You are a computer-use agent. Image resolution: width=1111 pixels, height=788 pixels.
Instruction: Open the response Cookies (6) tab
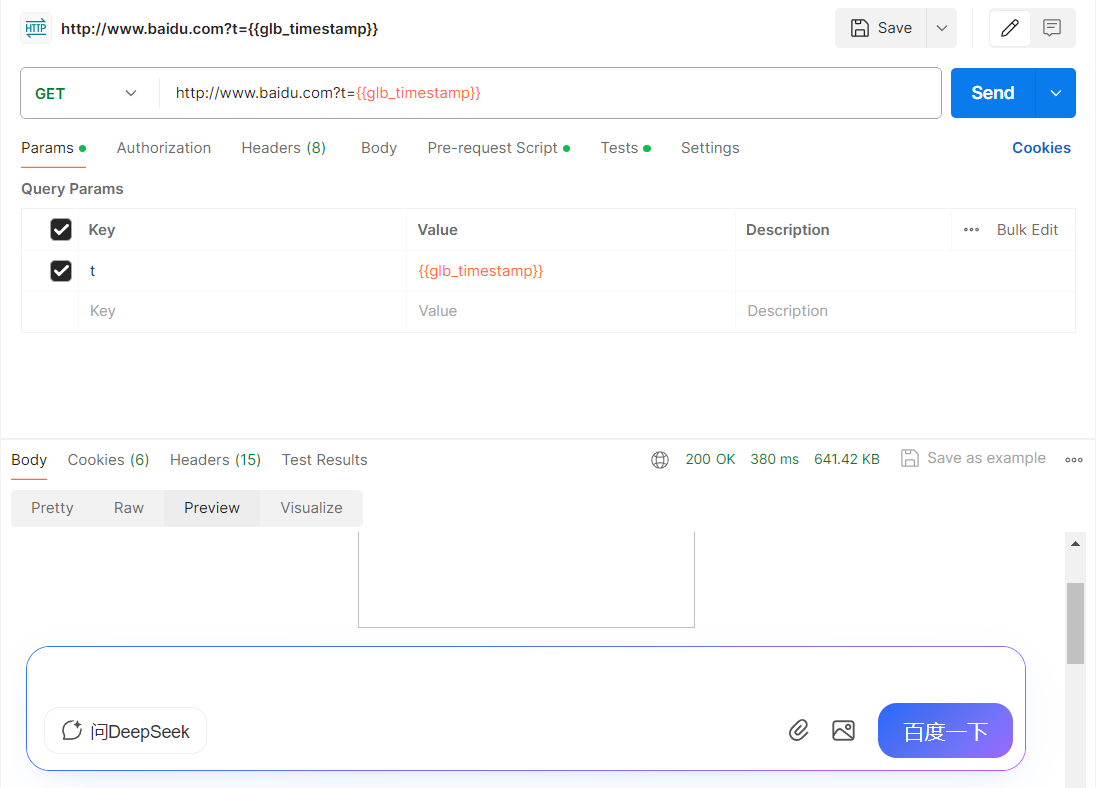108,460
